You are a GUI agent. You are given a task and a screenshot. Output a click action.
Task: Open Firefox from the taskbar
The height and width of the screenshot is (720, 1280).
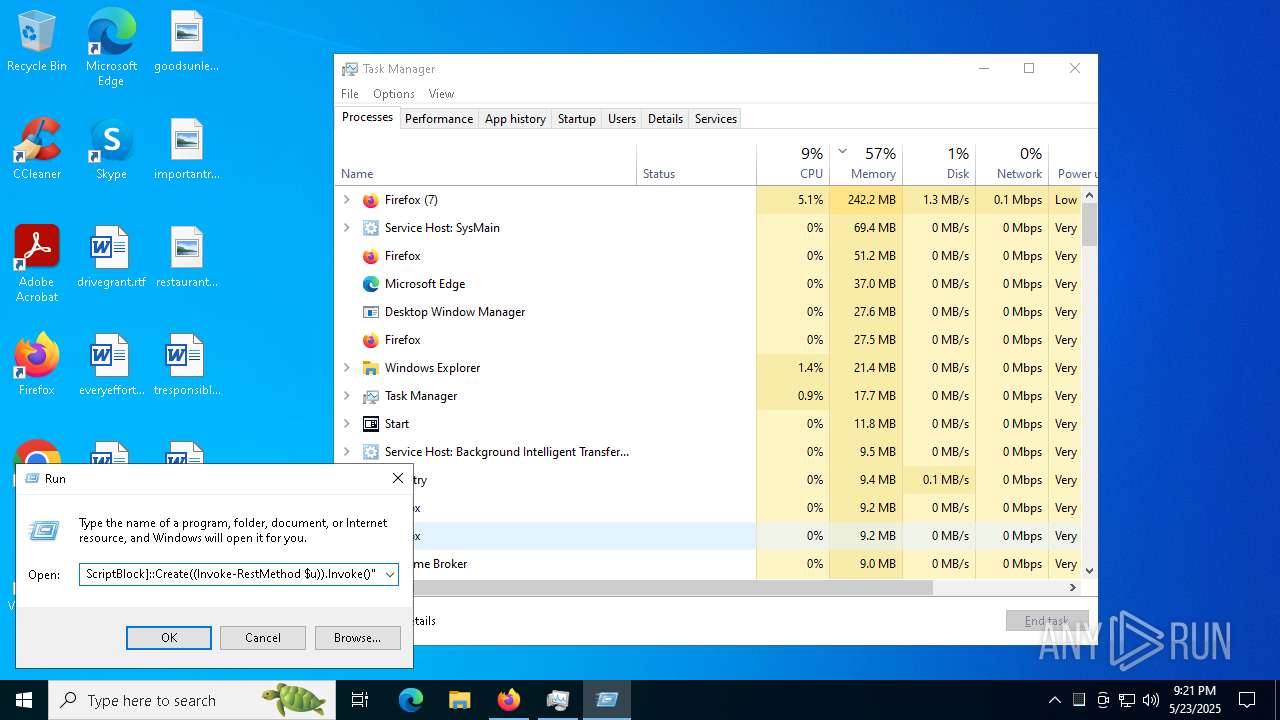509,700
